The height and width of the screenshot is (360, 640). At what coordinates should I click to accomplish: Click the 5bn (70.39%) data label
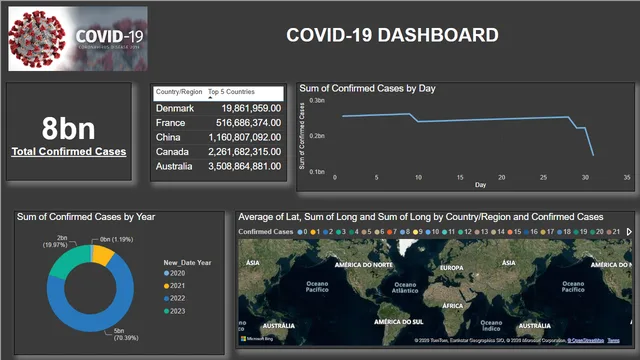[x=126, y=334]
